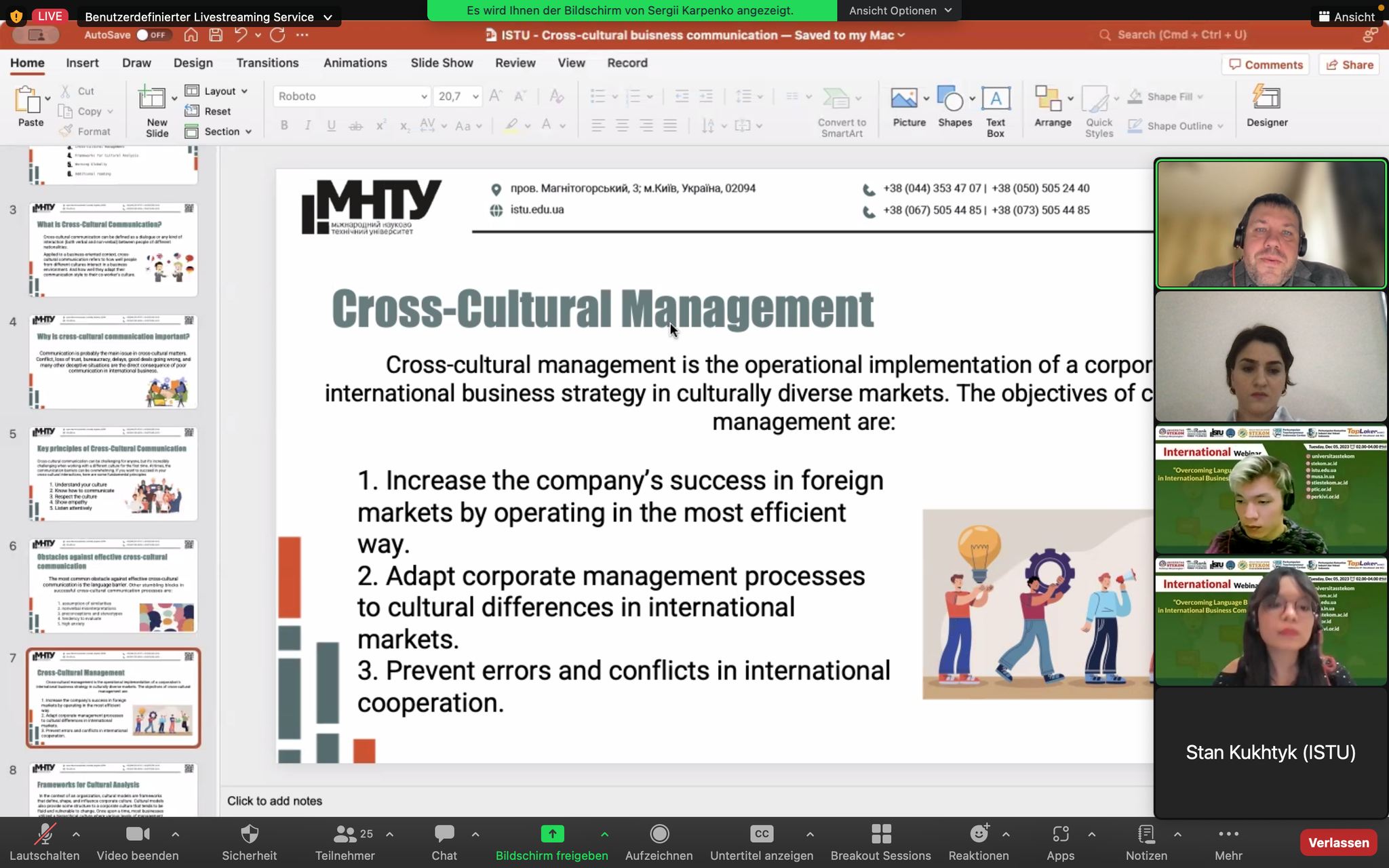Open the font color A picker
This screenshot has width=1389, height=868.
coord(562,125)
